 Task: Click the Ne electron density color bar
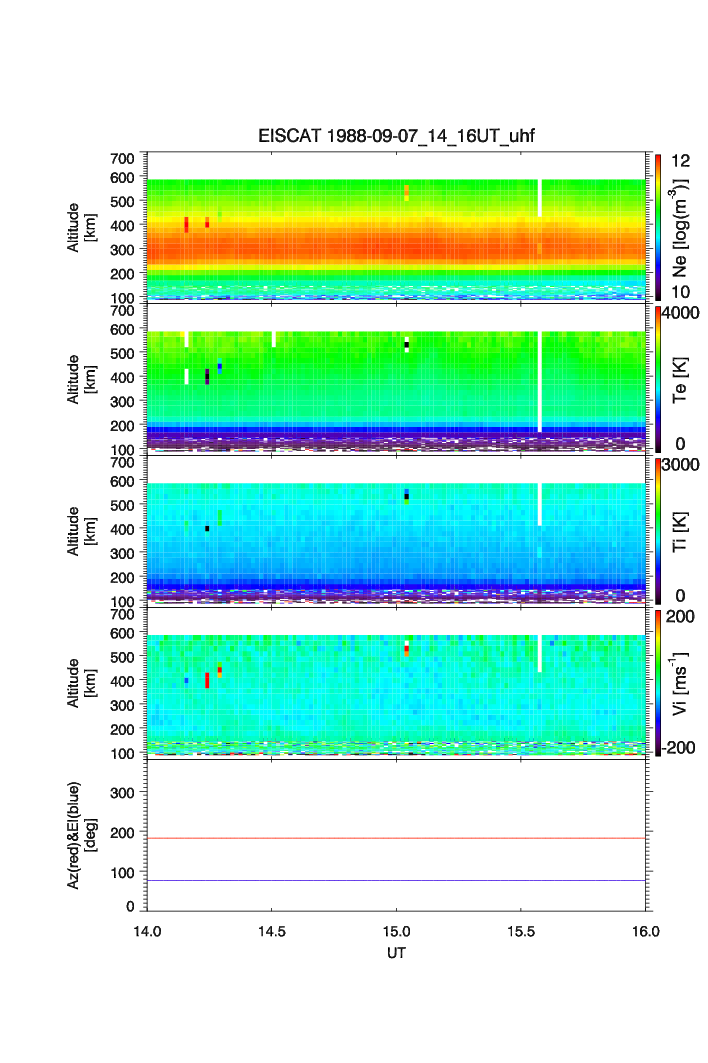tap(658, 227)
